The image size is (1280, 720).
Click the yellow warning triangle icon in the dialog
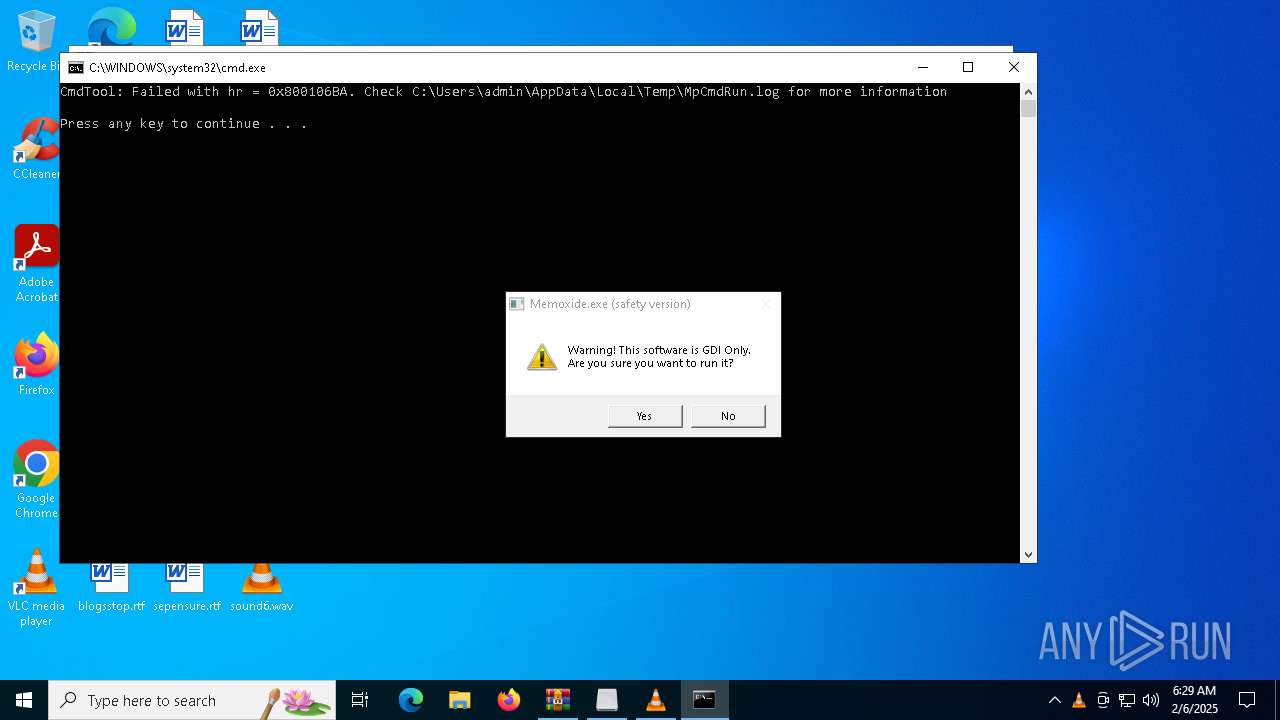pos(542,357)
